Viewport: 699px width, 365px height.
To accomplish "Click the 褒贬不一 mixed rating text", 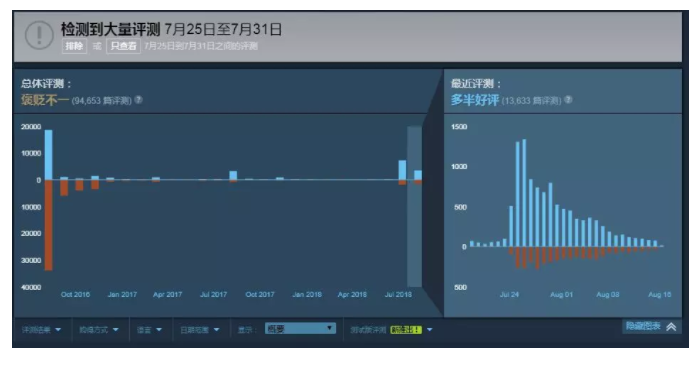I will click(x=45, y=100).
